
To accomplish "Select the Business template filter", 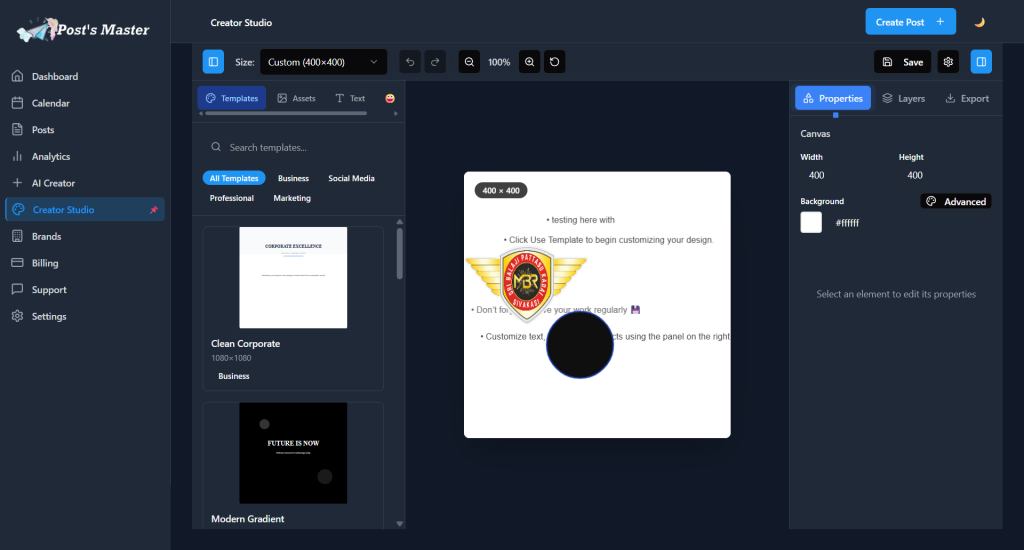I will pos(293,178).
